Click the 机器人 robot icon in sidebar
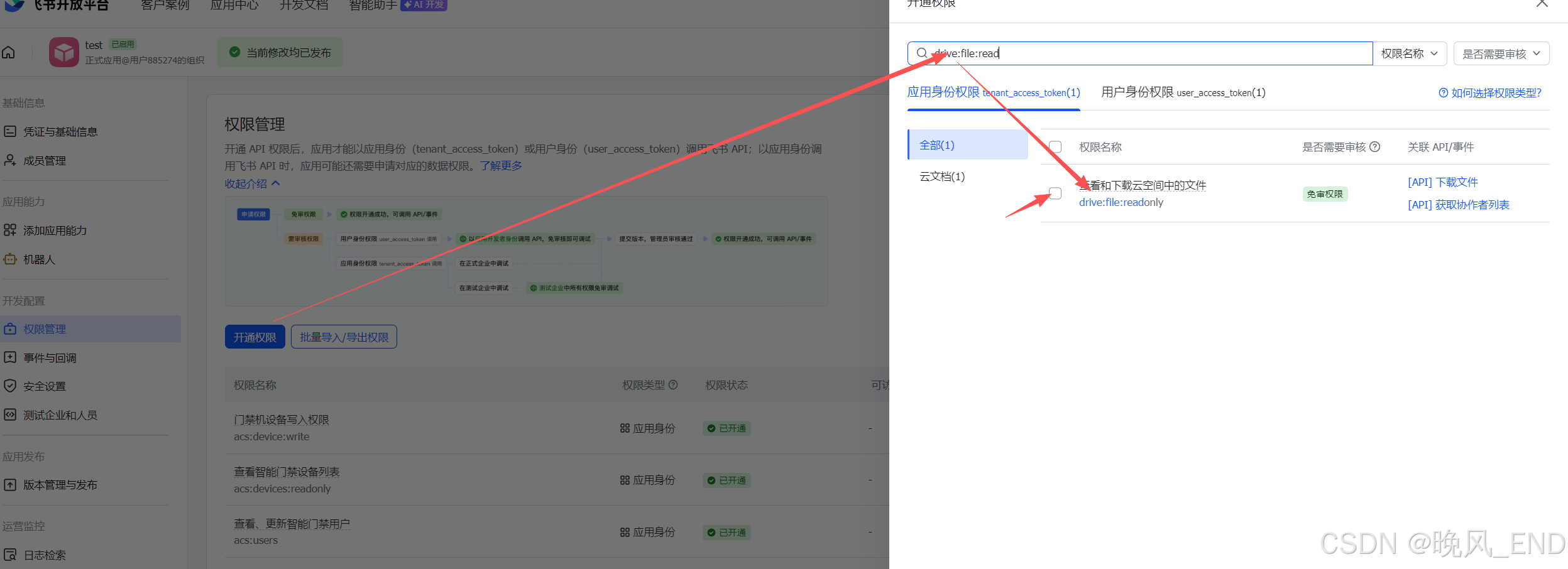Screen dimensions: 1568x569 point(10,259)
